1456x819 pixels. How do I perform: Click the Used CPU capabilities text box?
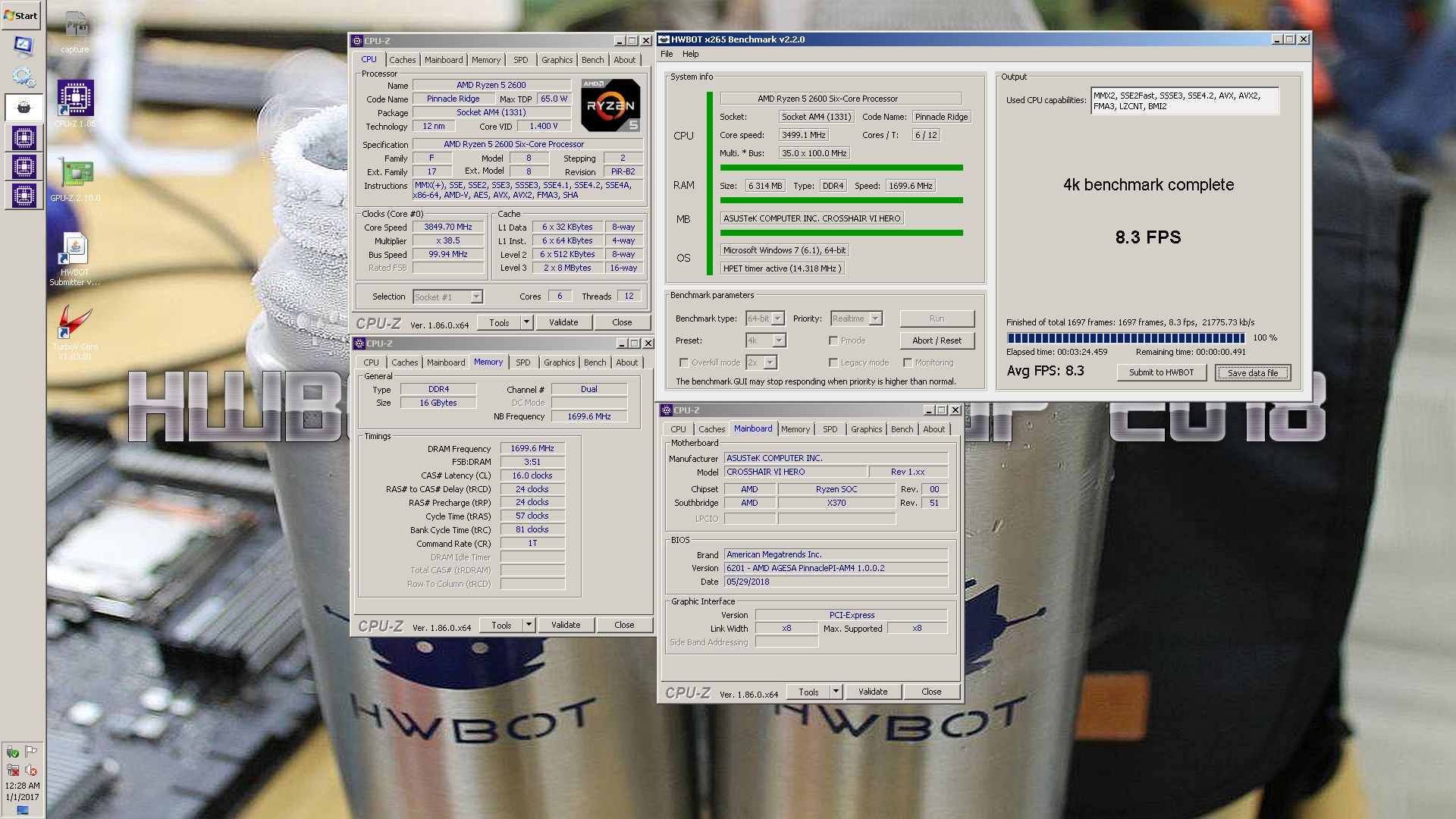(1185, 101)
